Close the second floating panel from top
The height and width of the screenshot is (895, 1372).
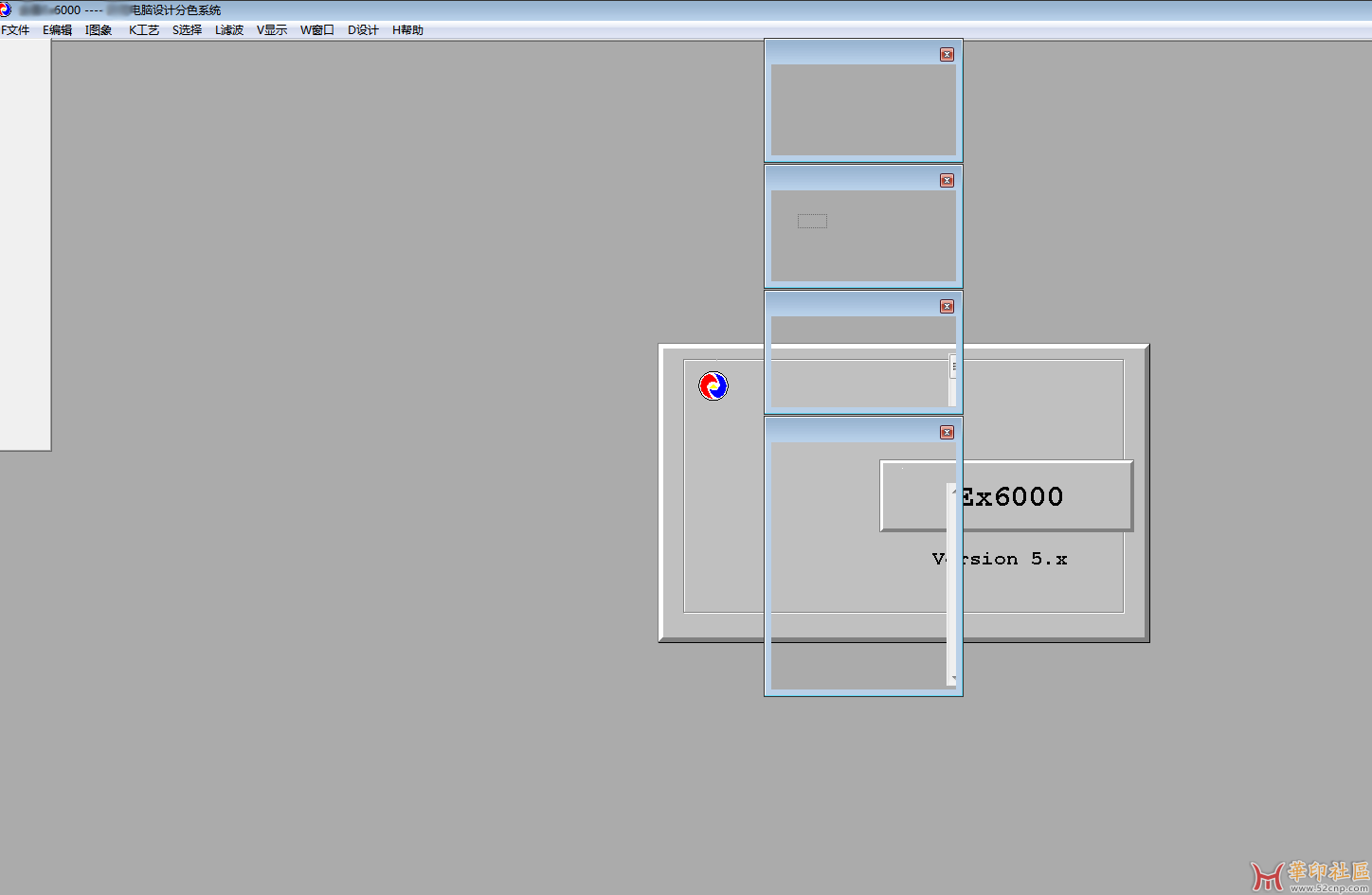point(947,181)
